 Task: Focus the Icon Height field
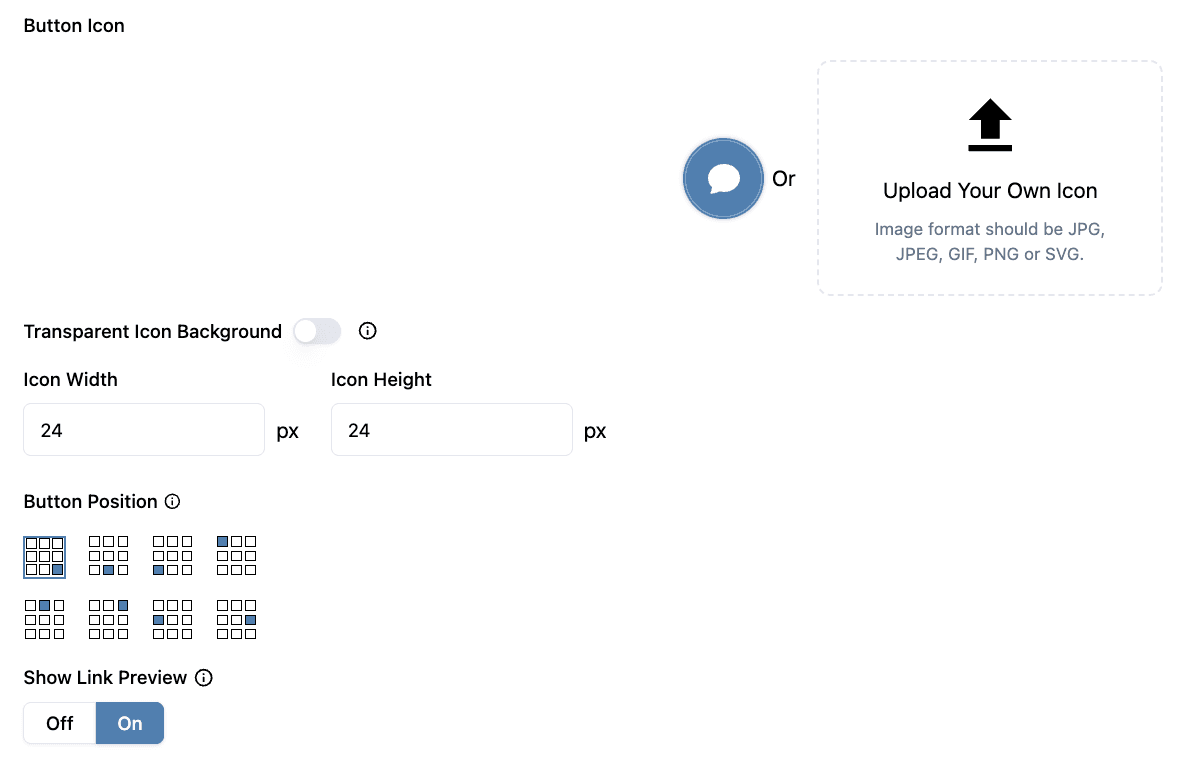452,430
